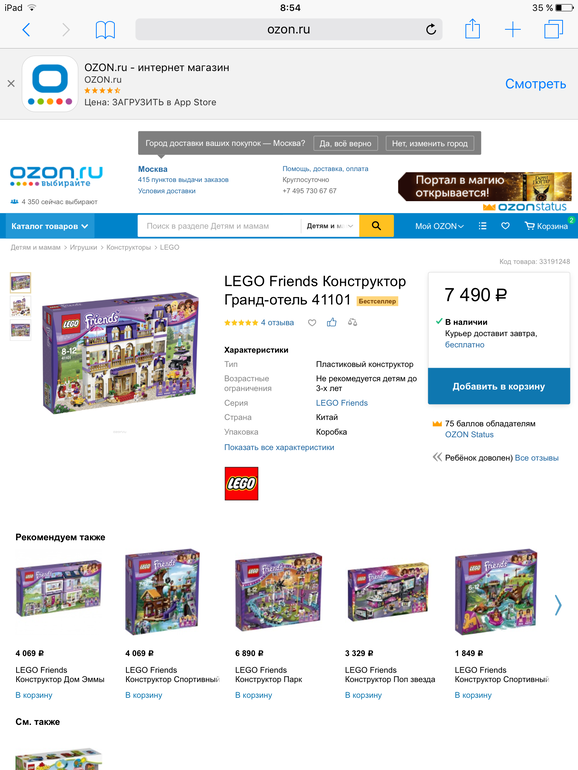Click Добавить в корзину button
Screen dimensions: 578x770
499,386
